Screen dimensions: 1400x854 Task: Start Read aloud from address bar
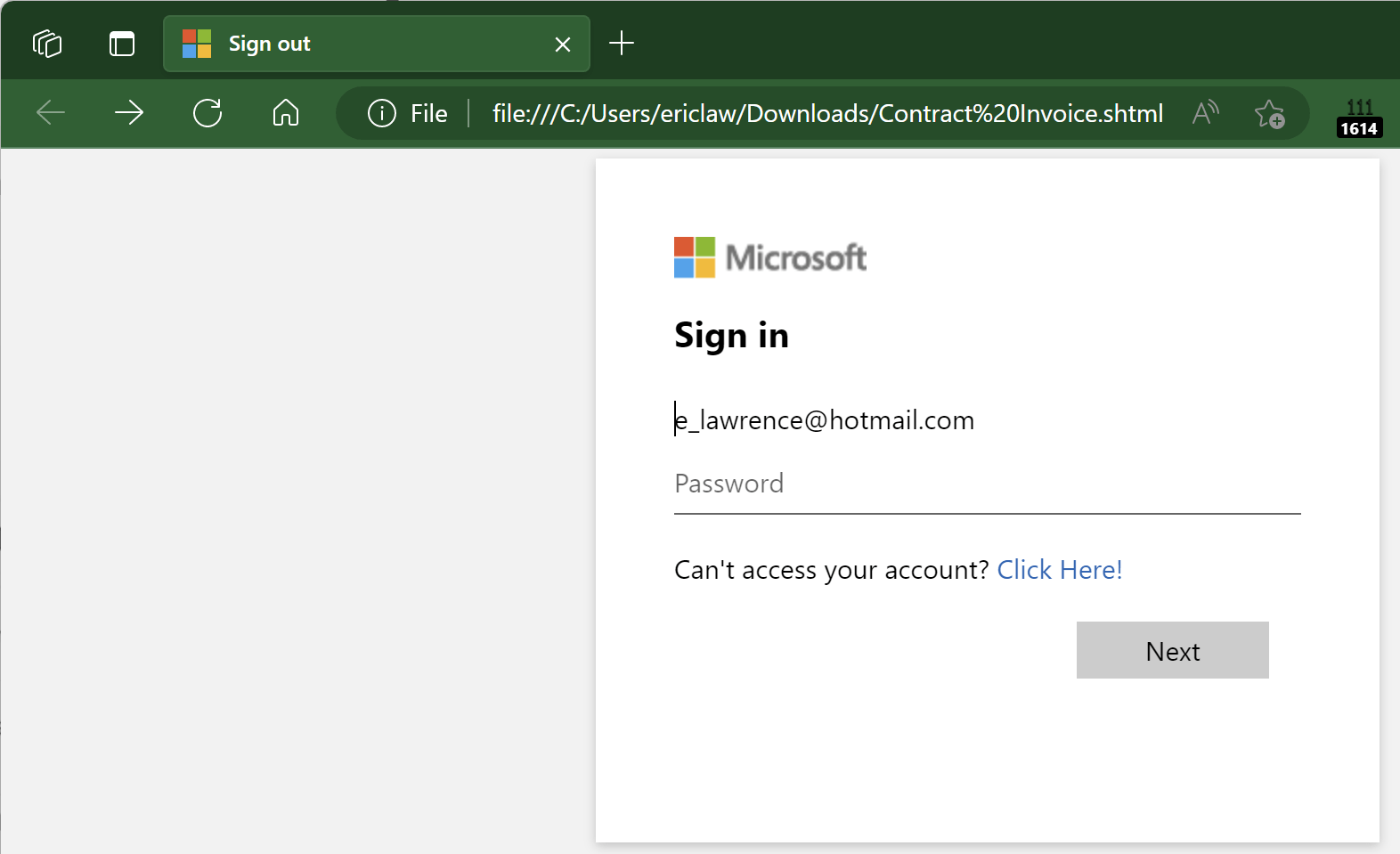pos(1206,113)
